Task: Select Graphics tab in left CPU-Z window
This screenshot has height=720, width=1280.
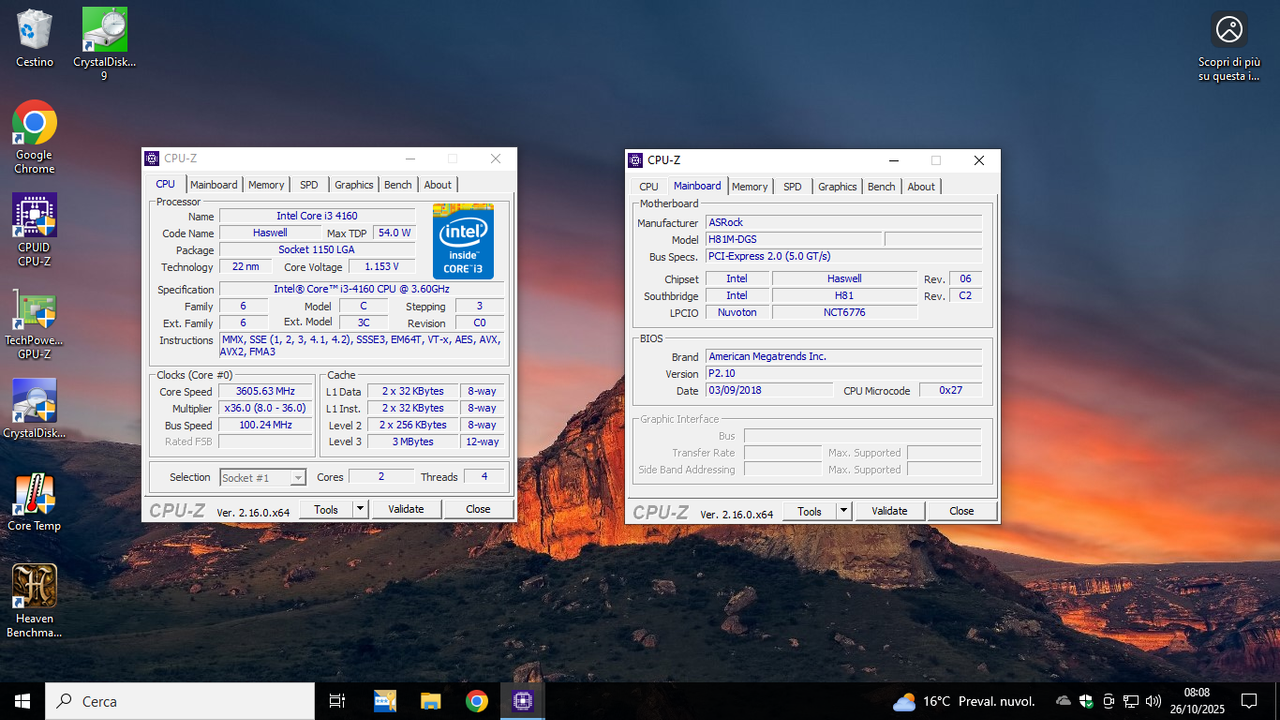Action: coord(354,185)
